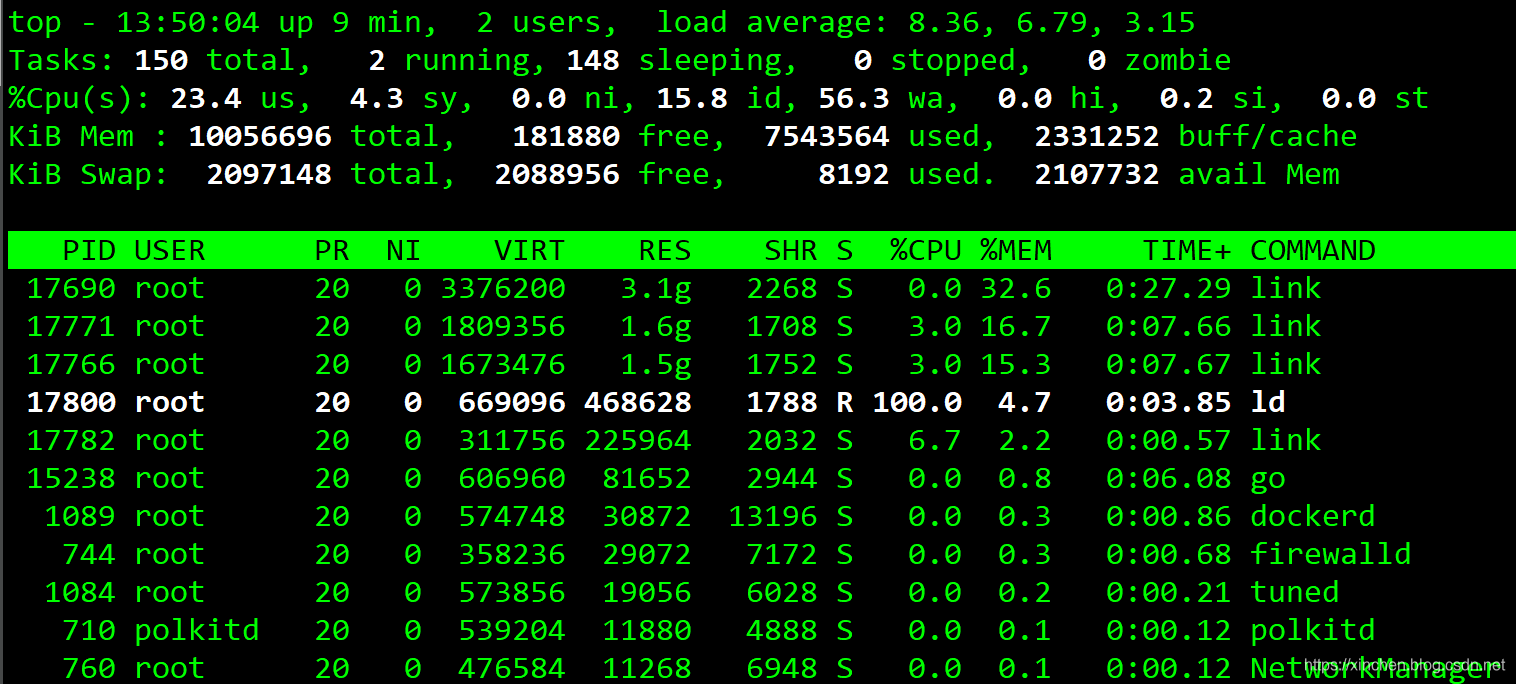Viewport: 1516px width, 684px height.
Task: Click the 181880 free memory value
Action: (x=566, y=136)
